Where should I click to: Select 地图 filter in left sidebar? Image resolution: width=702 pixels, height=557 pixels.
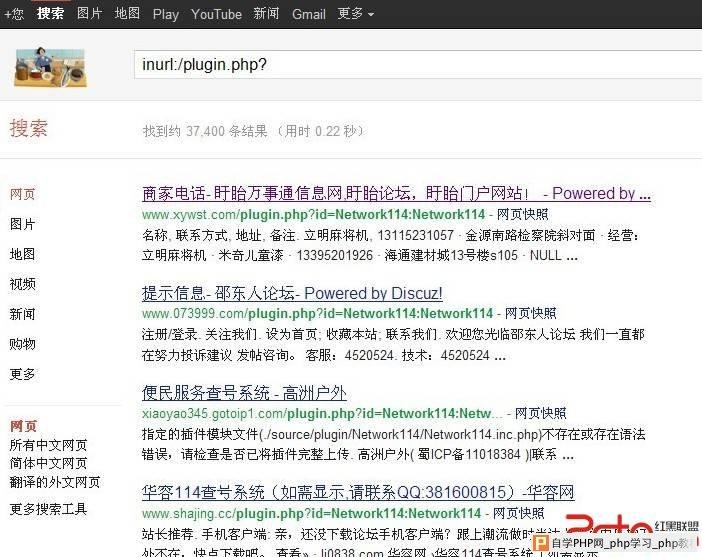point(22,254)
